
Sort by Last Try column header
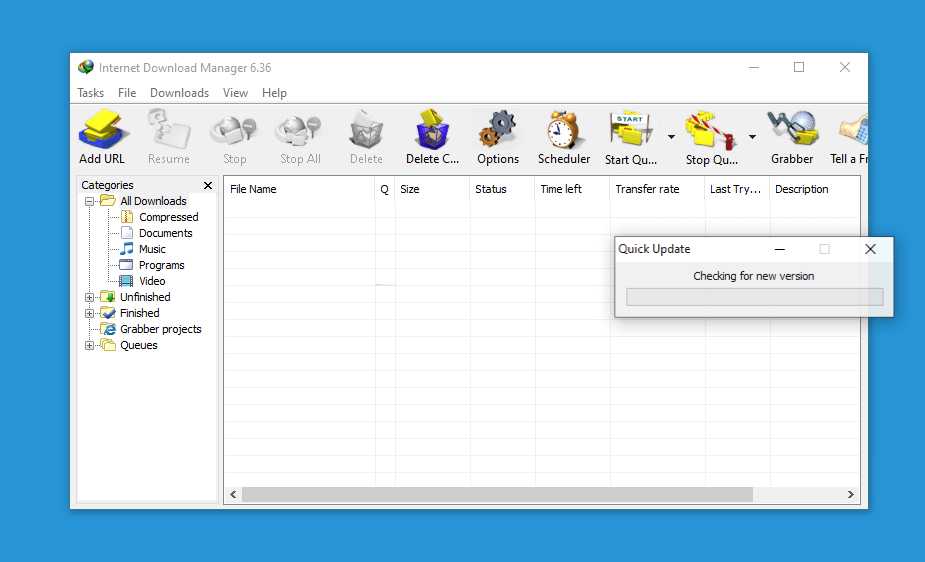click(x=737, y=189)
